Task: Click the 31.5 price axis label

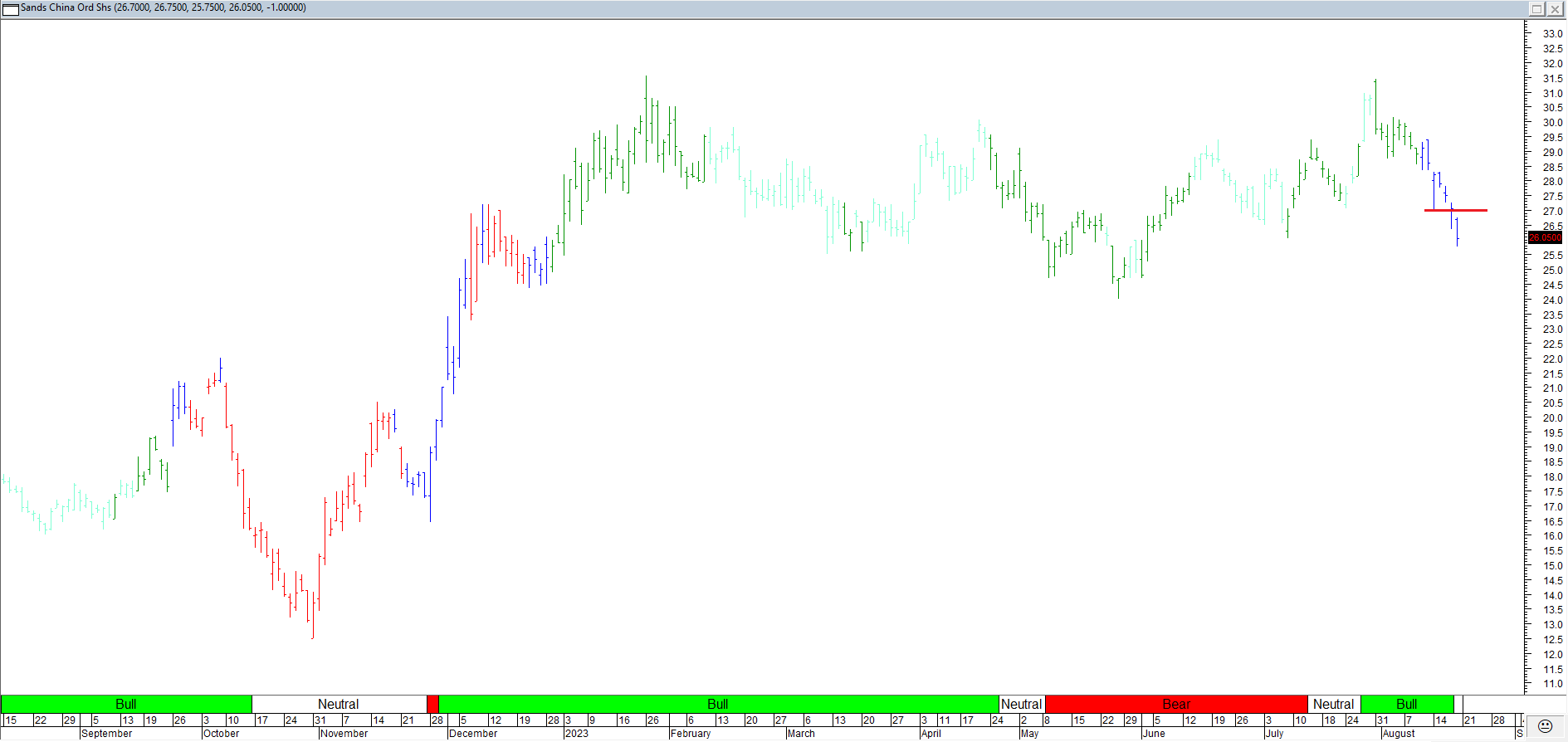Action: click(1552, 79)
